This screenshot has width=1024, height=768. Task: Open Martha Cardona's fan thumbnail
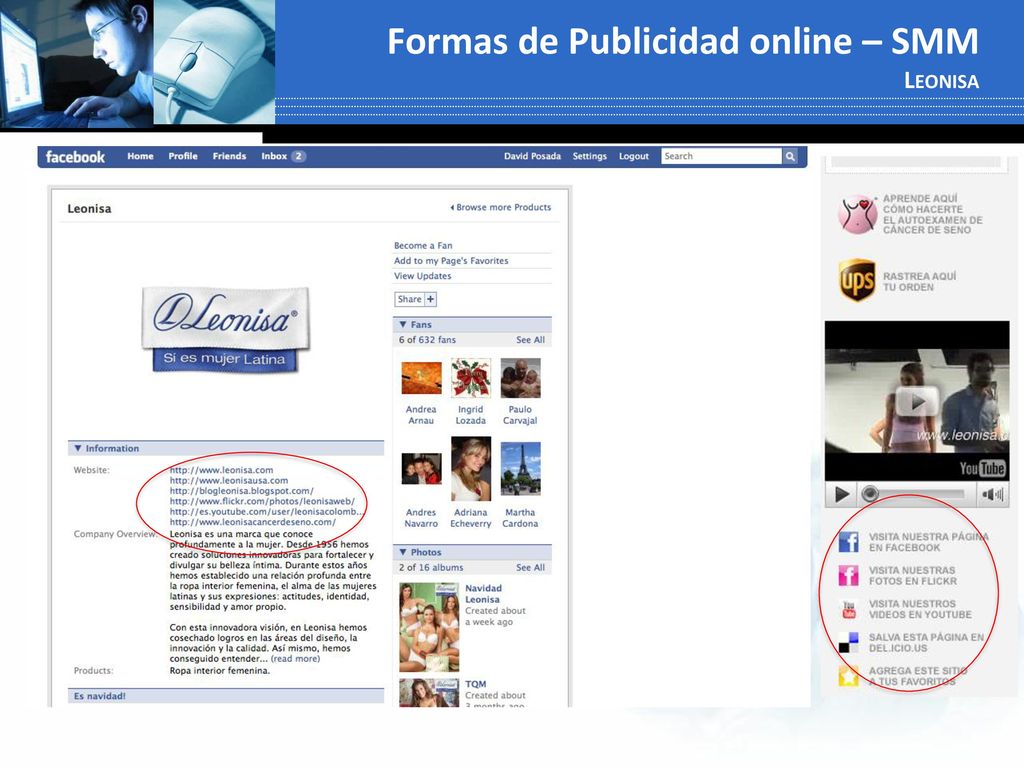coord(520,469)
